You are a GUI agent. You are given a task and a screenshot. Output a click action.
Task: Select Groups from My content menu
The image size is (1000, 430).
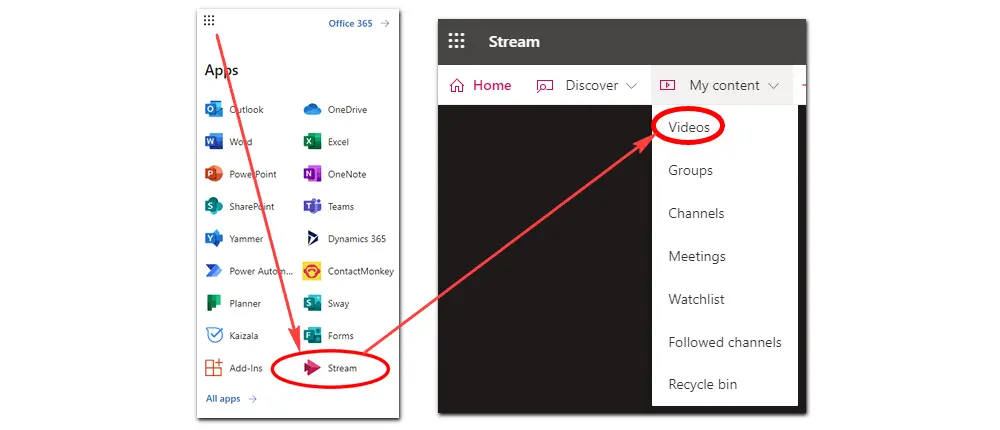690,170
